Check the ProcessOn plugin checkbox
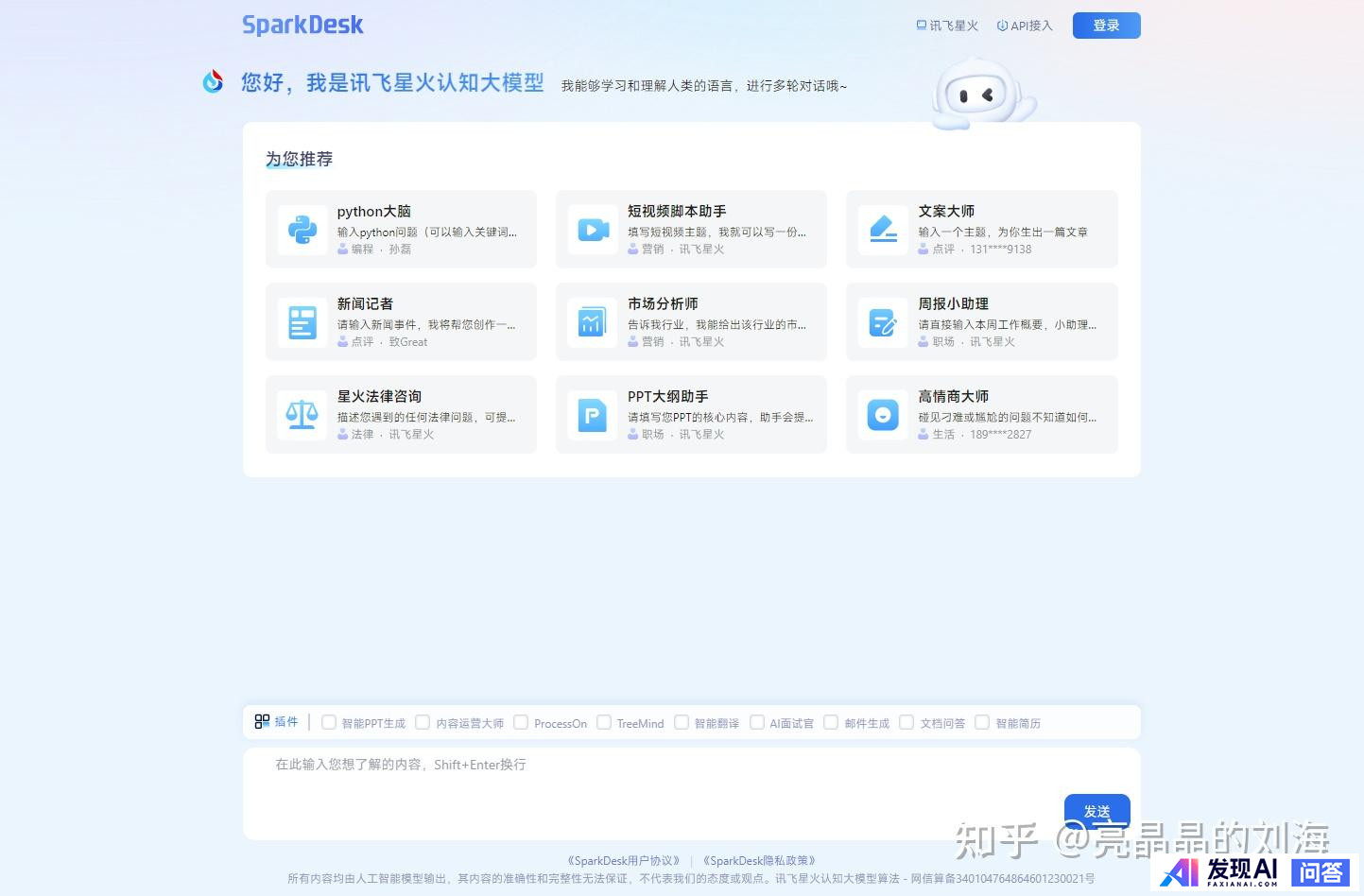The image size is (1364, 896). (521, 723)
